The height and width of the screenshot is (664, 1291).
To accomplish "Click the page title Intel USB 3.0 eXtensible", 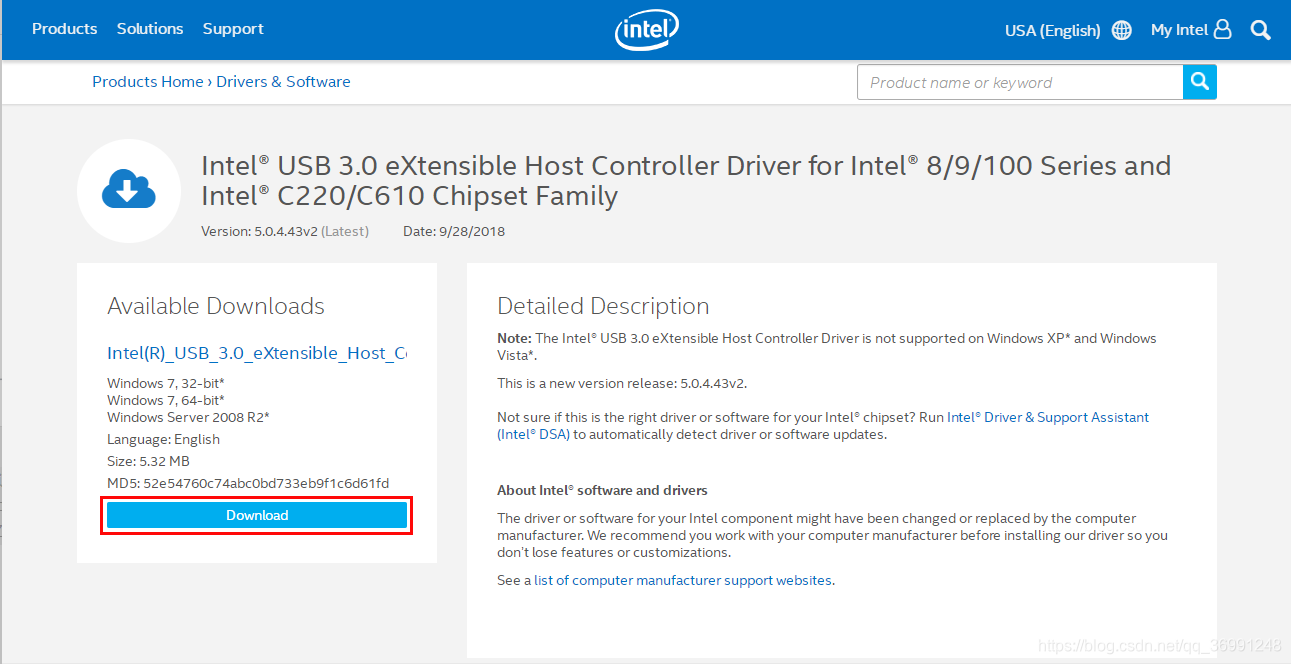I will coord(686,180).
